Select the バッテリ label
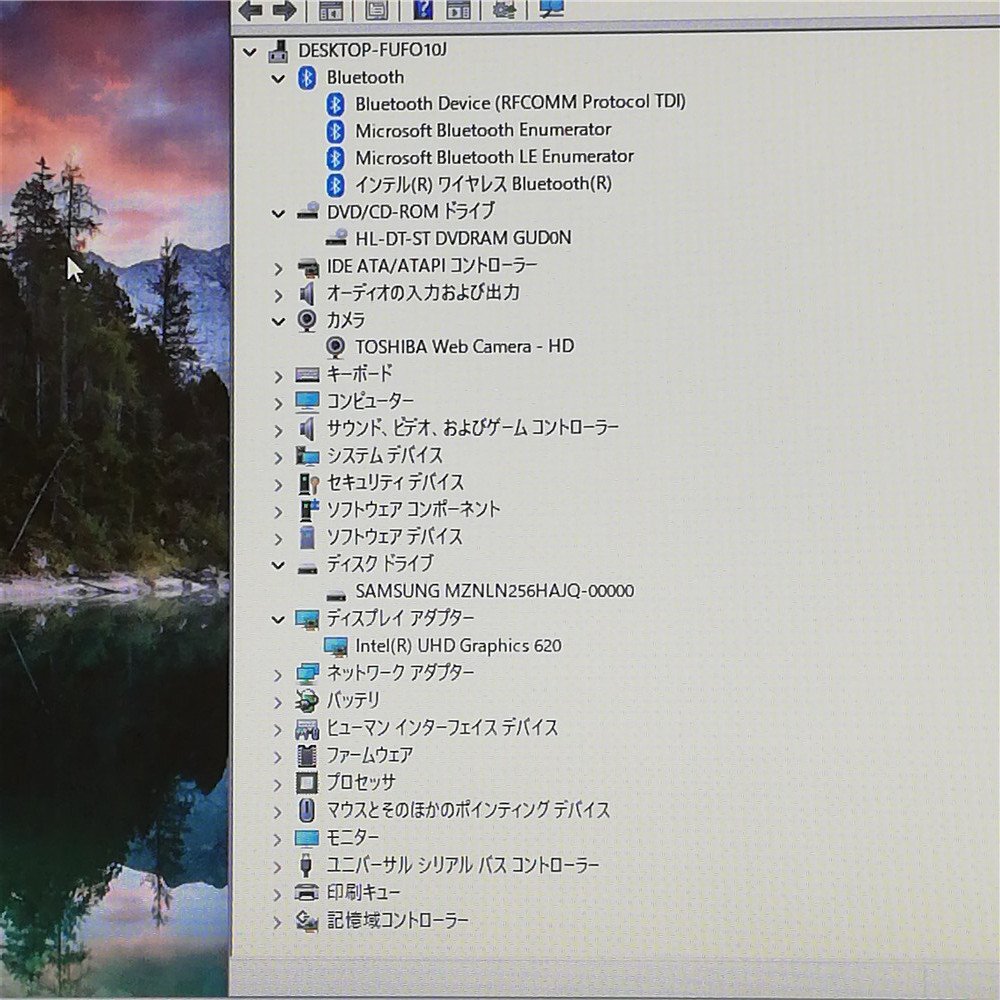This screenshot has height=1000, width=1000. (353, 700)
